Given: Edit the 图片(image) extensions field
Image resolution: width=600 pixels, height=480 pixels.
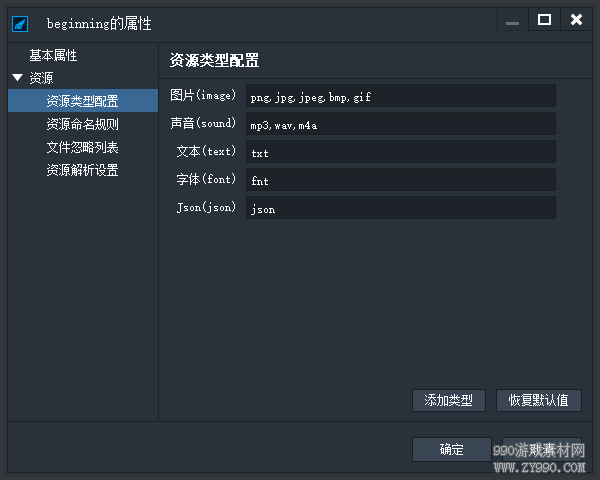Looking at the screenshot, I should click(401, 96).
